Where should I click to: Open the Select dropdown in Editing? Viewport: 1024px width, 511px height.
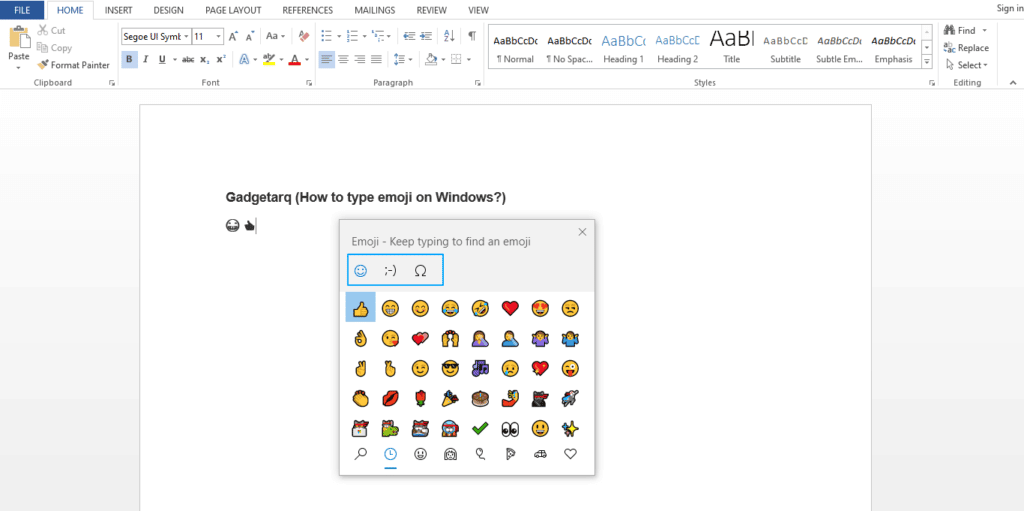[967, 65]
